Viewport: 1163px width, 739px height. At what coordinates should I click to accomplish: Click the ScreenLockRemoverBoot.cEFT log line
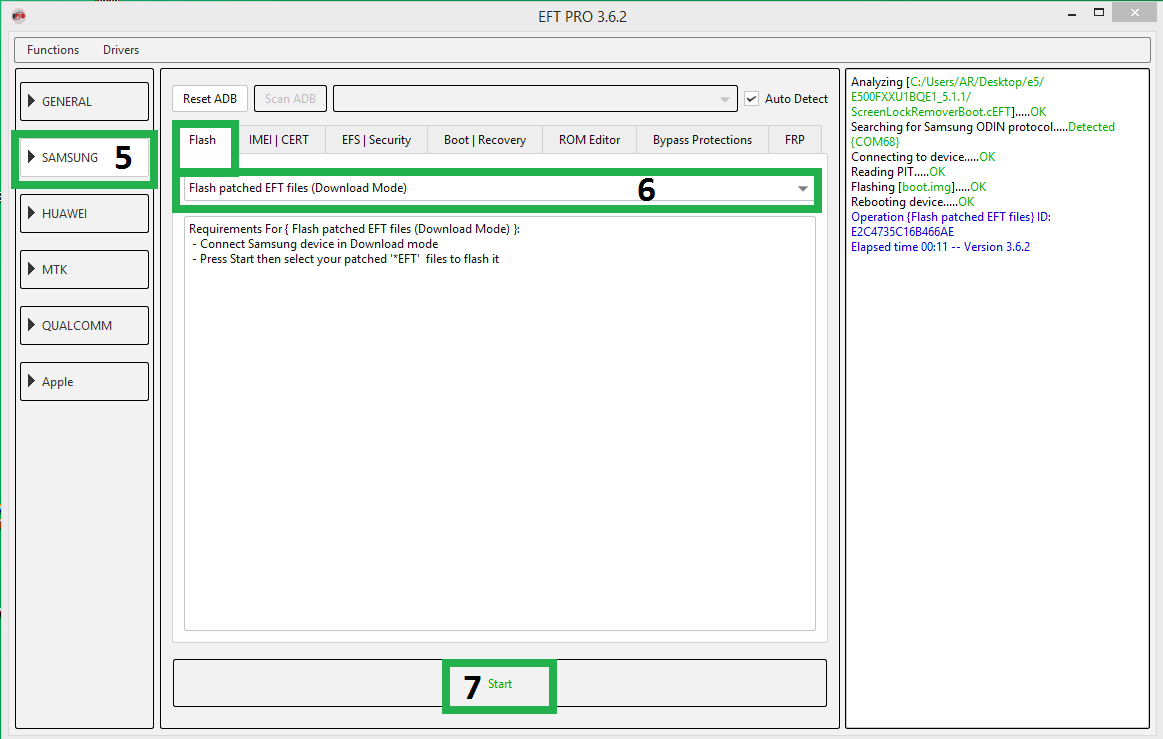click(949, 112)
